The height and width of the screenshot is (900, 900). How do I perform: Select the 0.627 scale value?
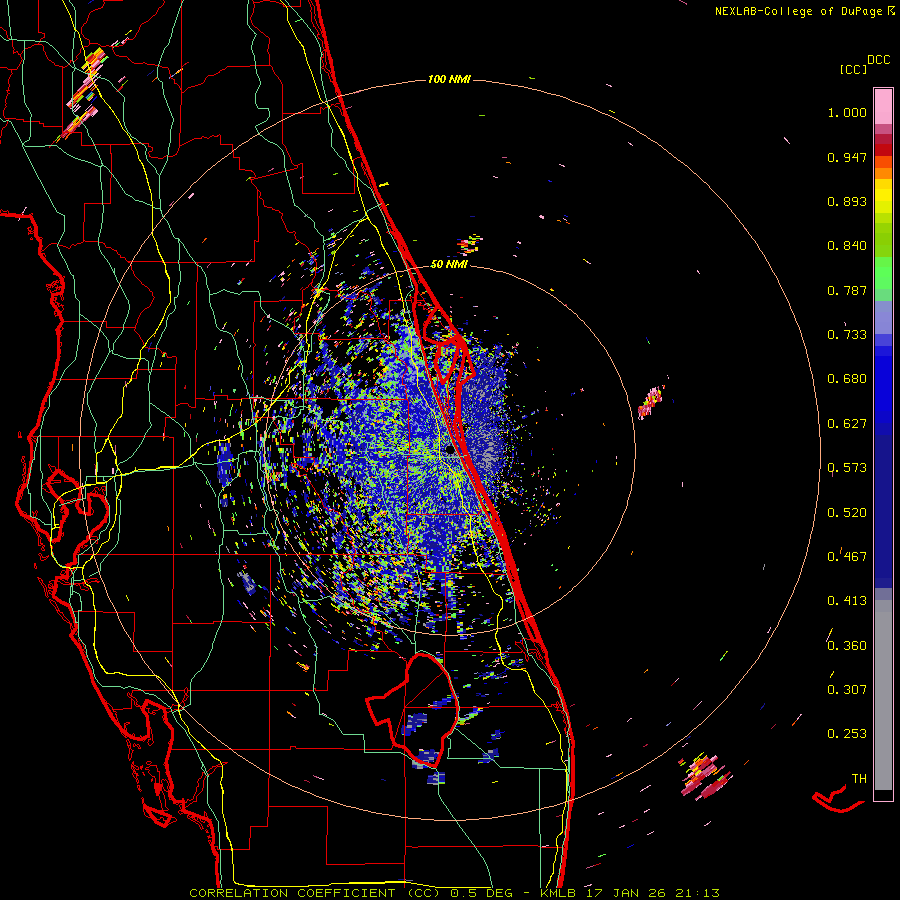847,424
